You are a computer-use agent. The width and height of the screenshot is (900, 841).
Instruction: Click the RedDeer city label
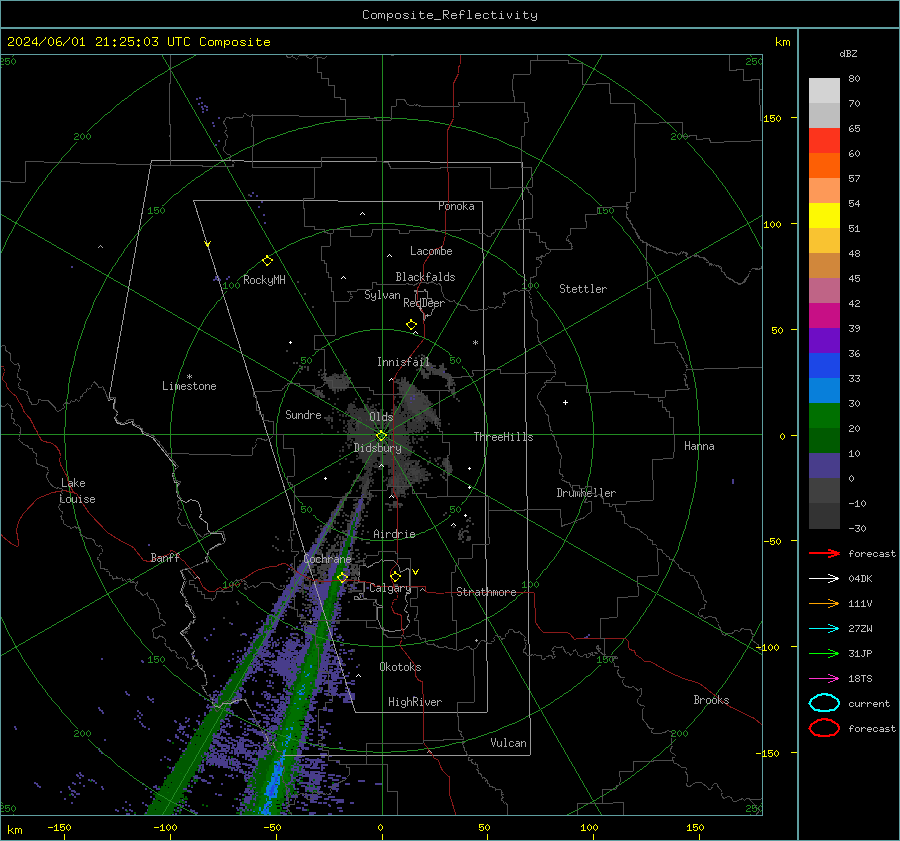pos(424,303)
